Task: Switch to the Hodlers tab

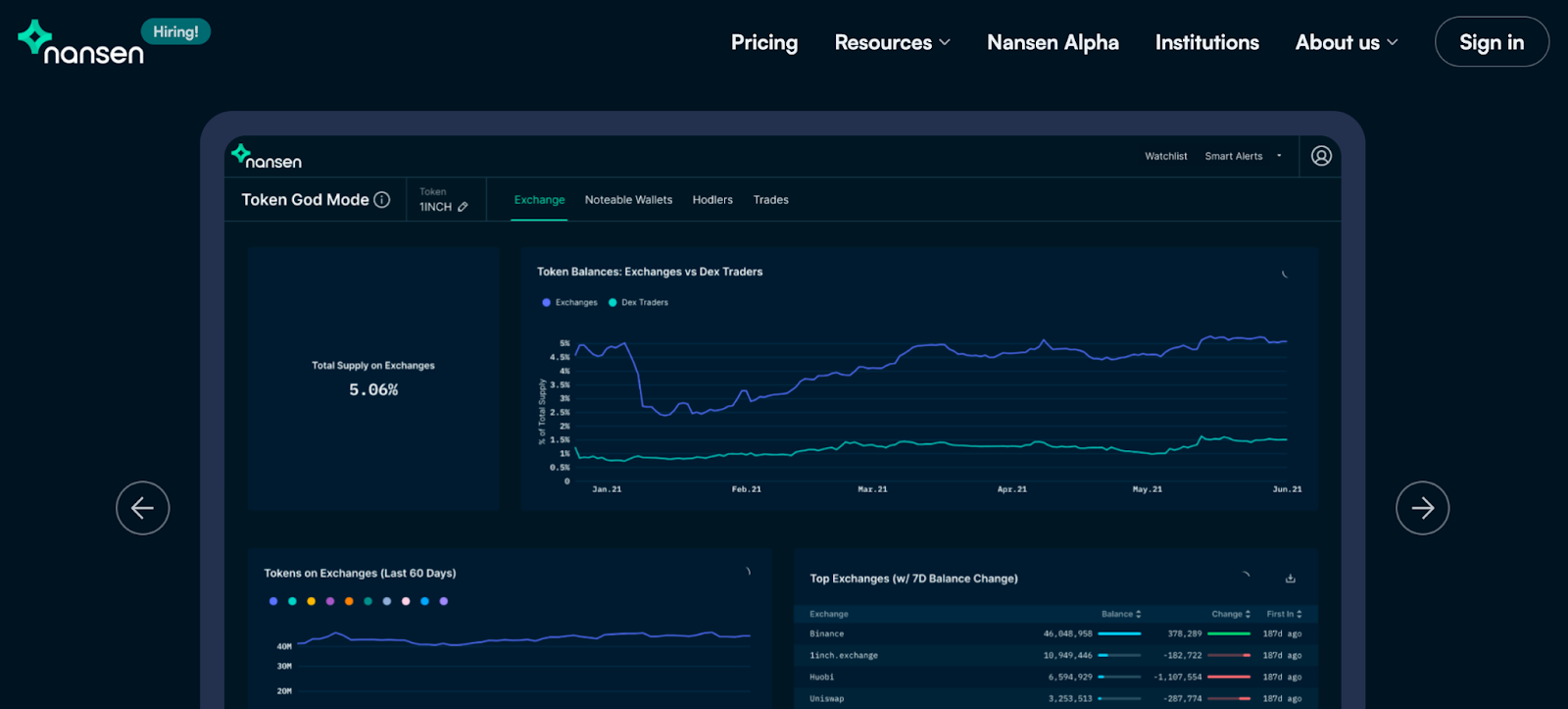Action: [x=712, y=200]
